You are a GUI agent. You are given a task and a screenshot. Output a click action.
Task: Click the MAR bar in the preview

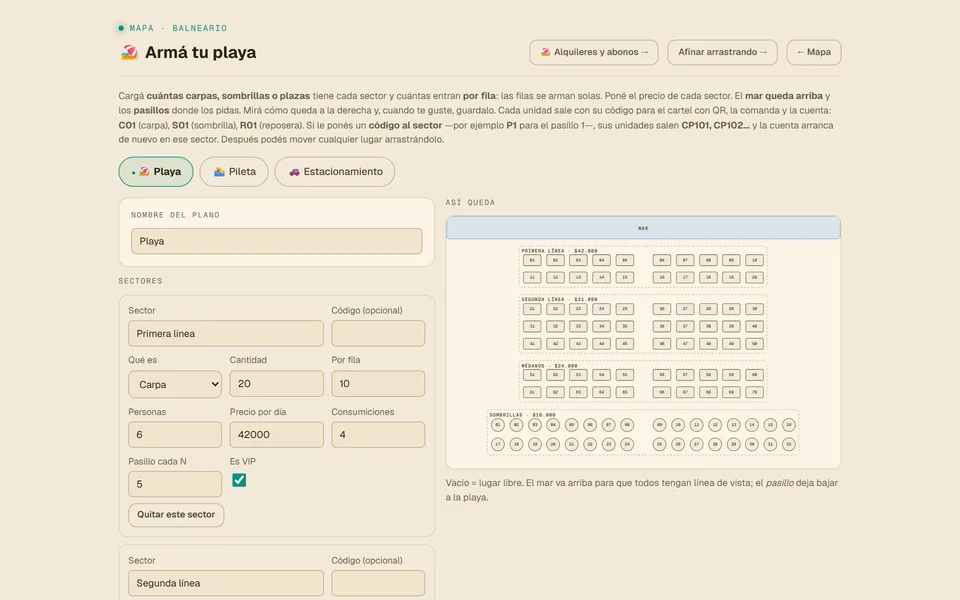point(643,228)
